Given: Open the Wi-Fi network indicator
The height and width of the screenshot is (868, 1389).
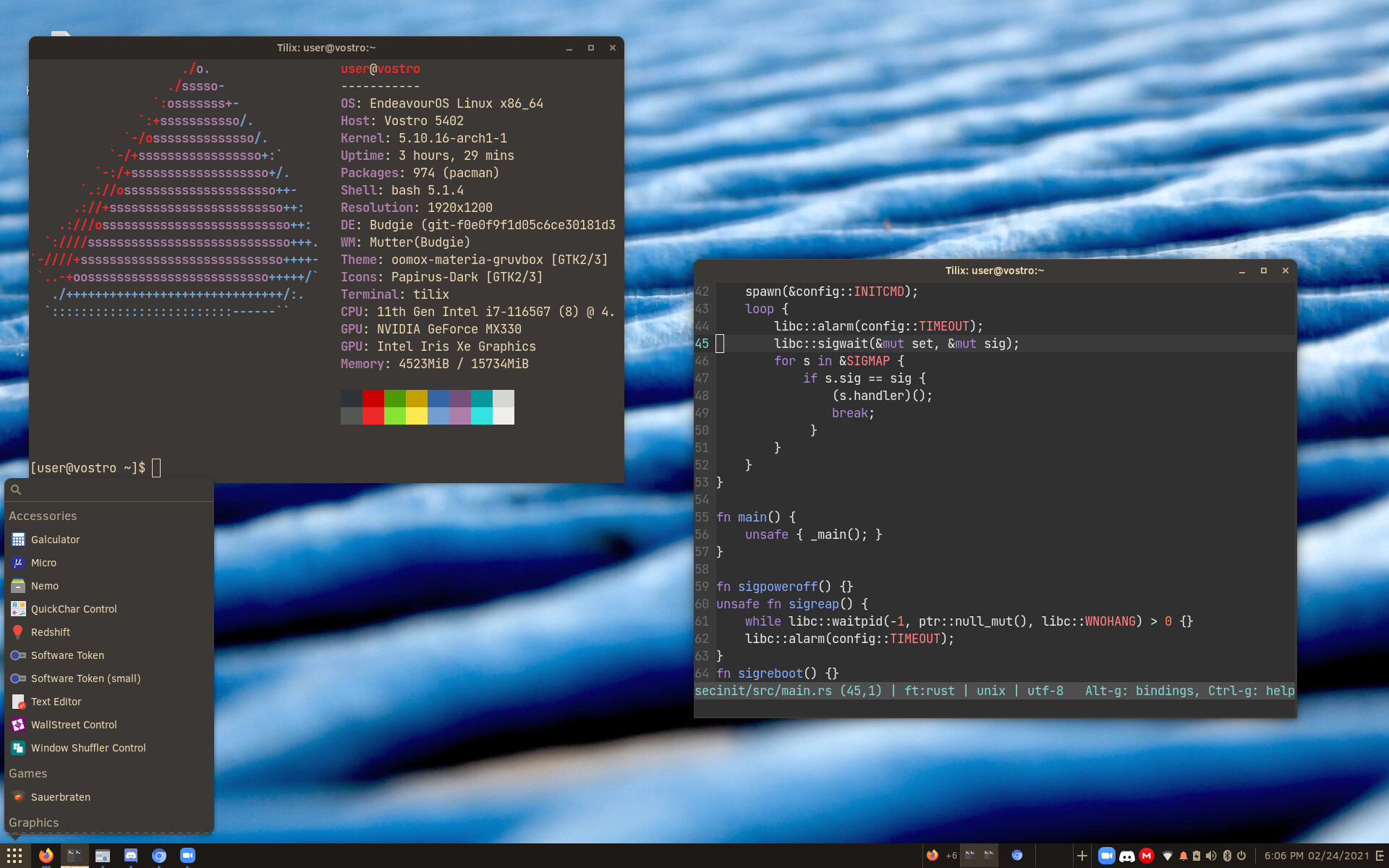Looking at the screenshot, I should [x=1168, y=856].
